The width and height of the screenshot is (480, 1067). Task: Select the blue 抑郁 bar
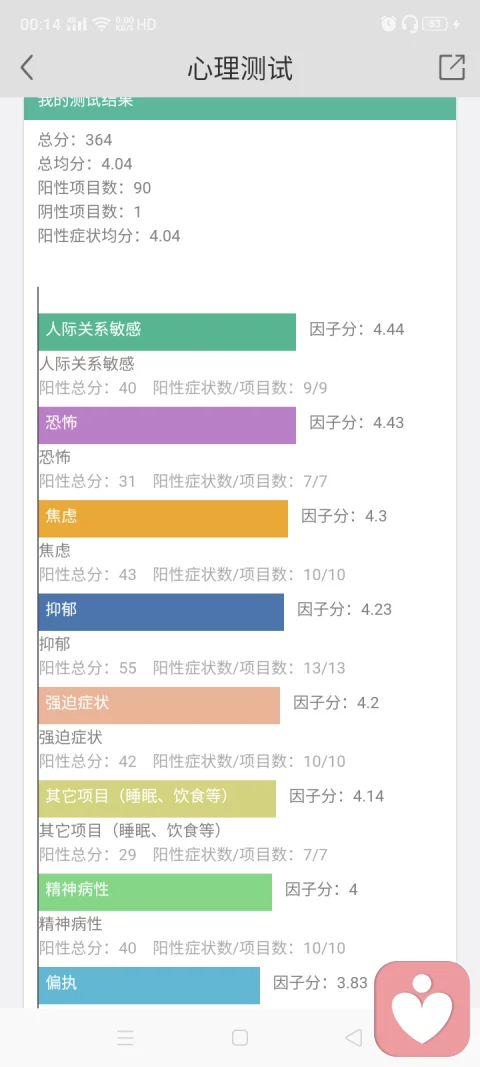tap(161, 612)
